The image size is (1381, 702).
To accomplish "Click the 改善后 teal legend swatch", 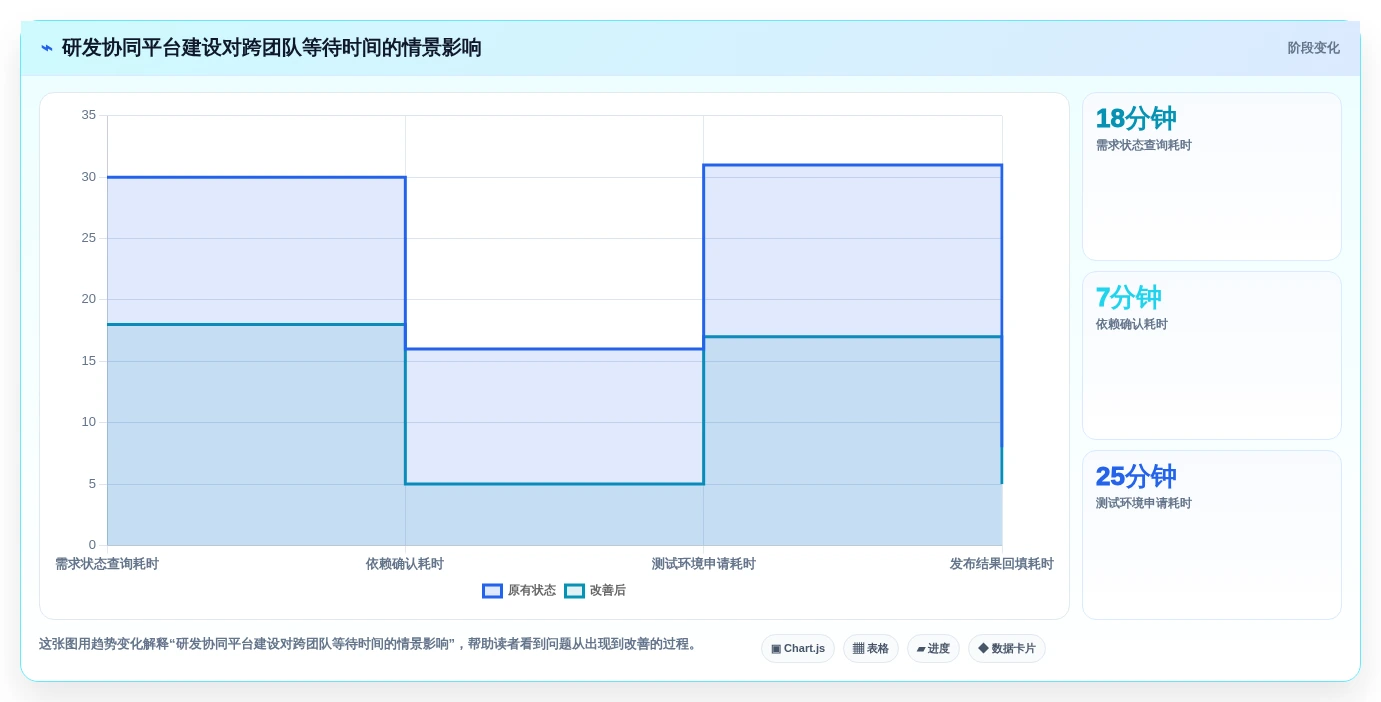I will tap(574, 591).
